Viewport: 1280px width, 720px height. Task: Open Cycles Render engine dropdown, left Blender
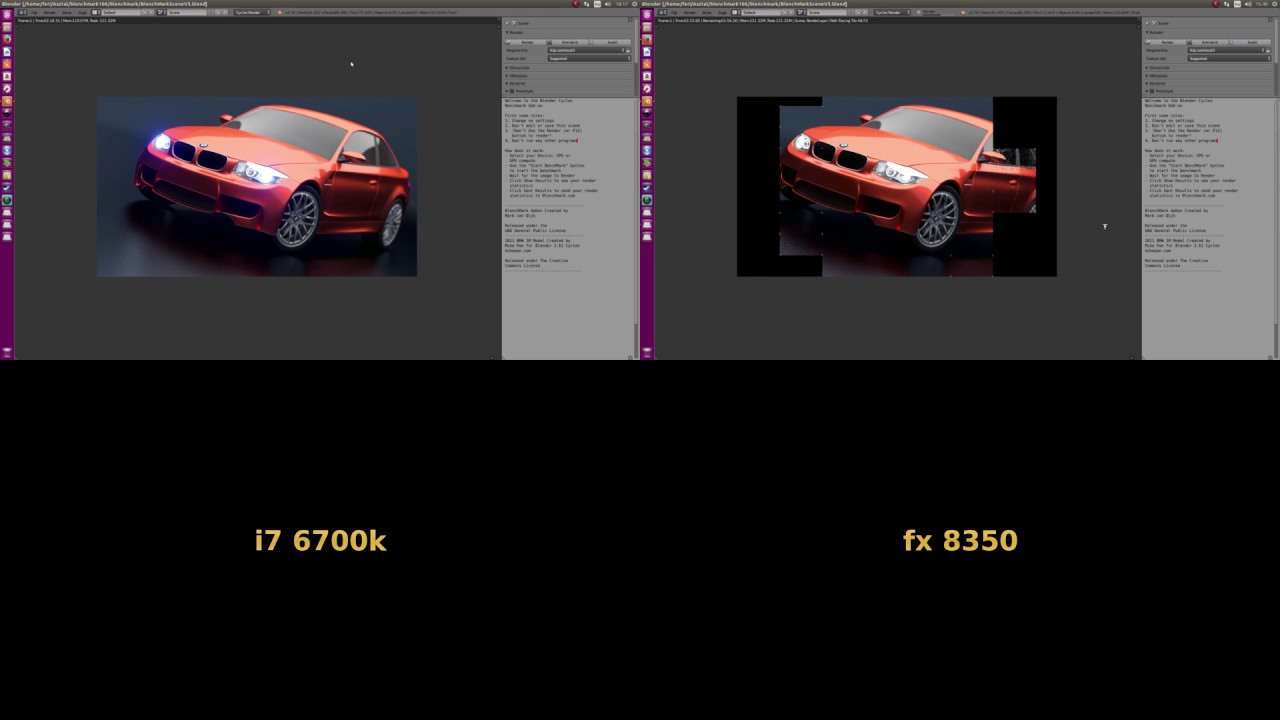coord(252,12)
